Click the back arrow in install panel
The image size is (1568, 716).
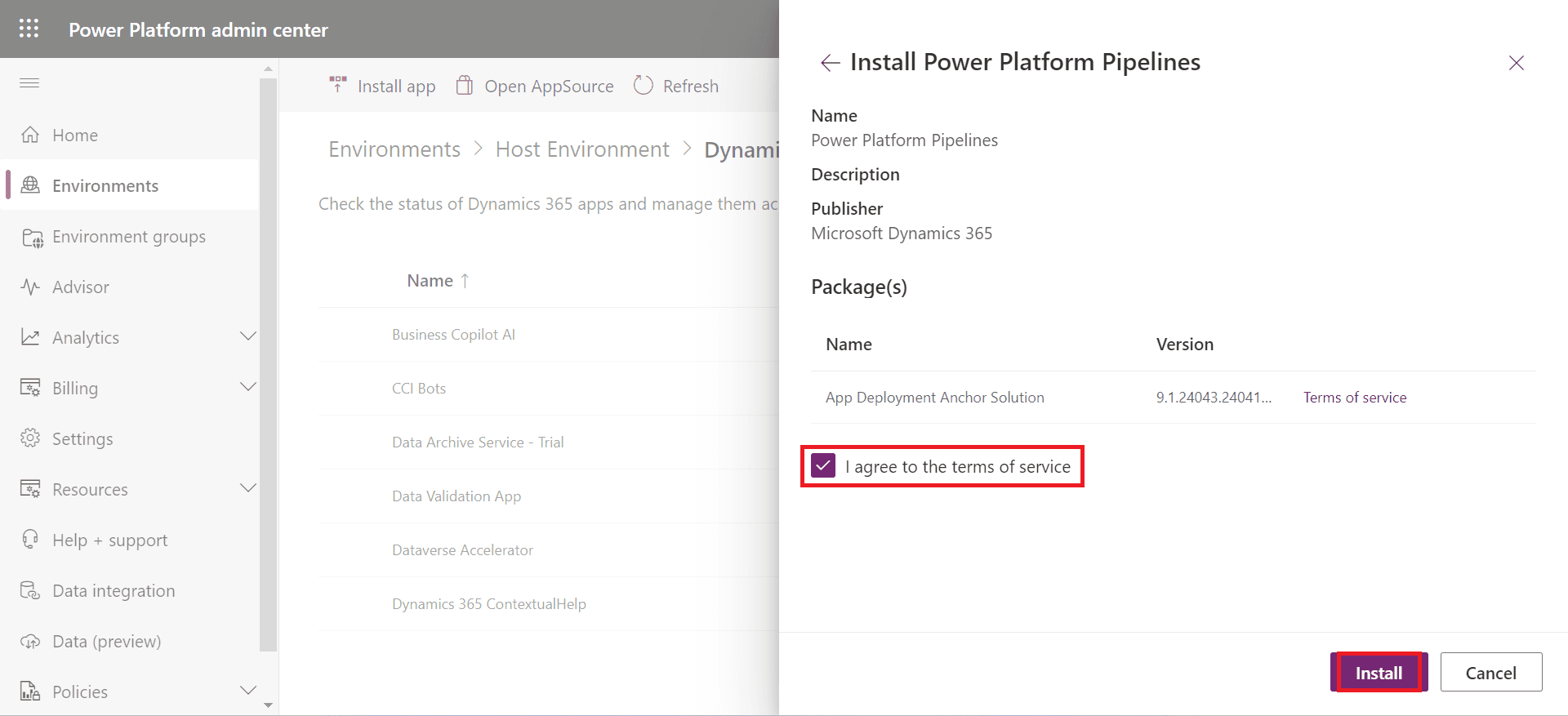pos(830,63)
